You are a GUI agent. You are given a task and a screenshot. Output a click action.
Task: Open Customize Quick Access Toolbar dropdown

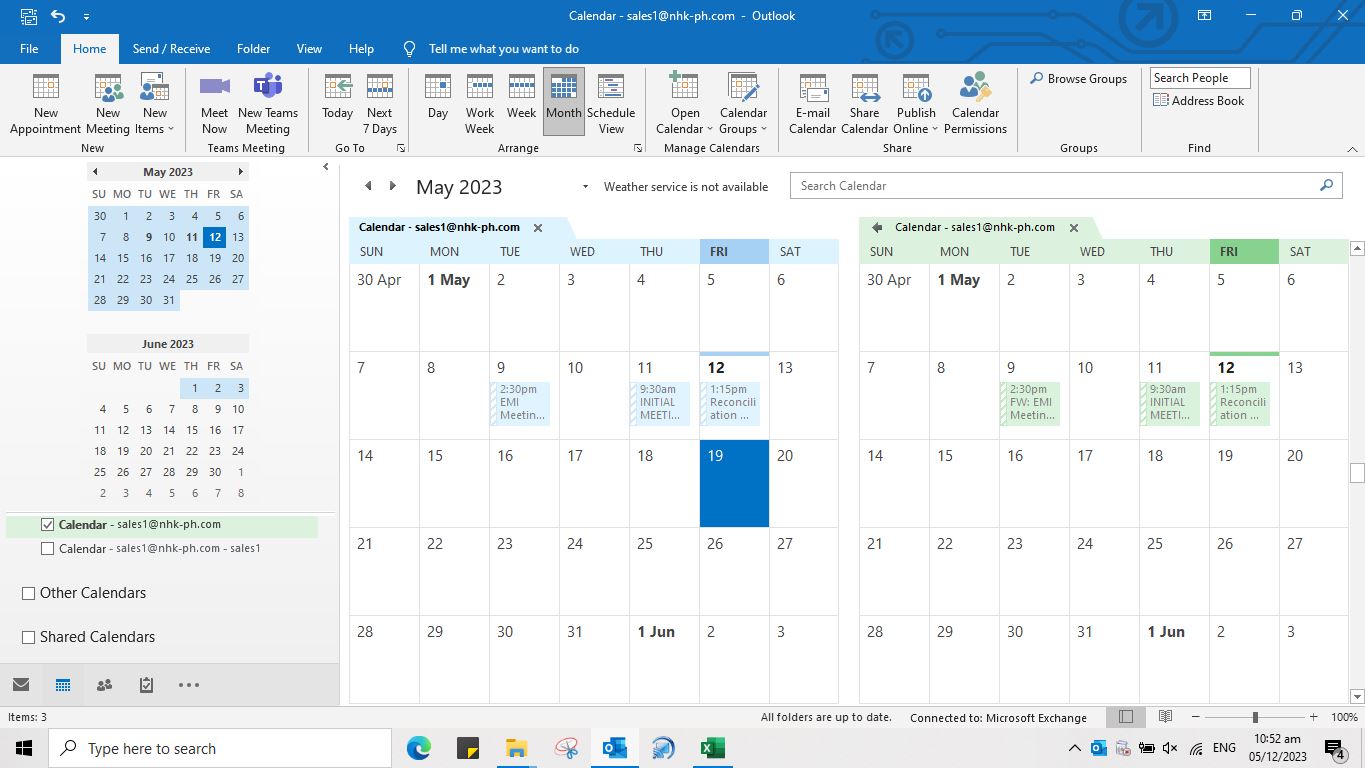click(86, 17)
